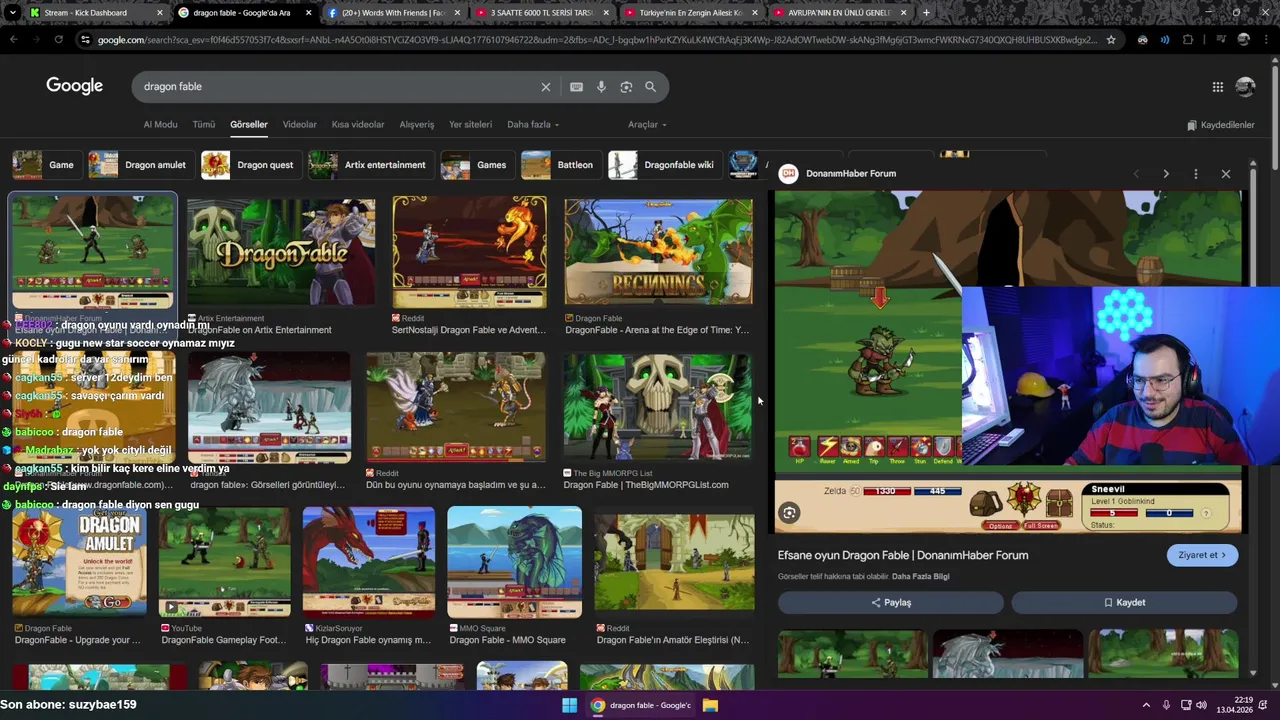
Task: Save the image with the Kaydet button
Action: pos(1124,602)
